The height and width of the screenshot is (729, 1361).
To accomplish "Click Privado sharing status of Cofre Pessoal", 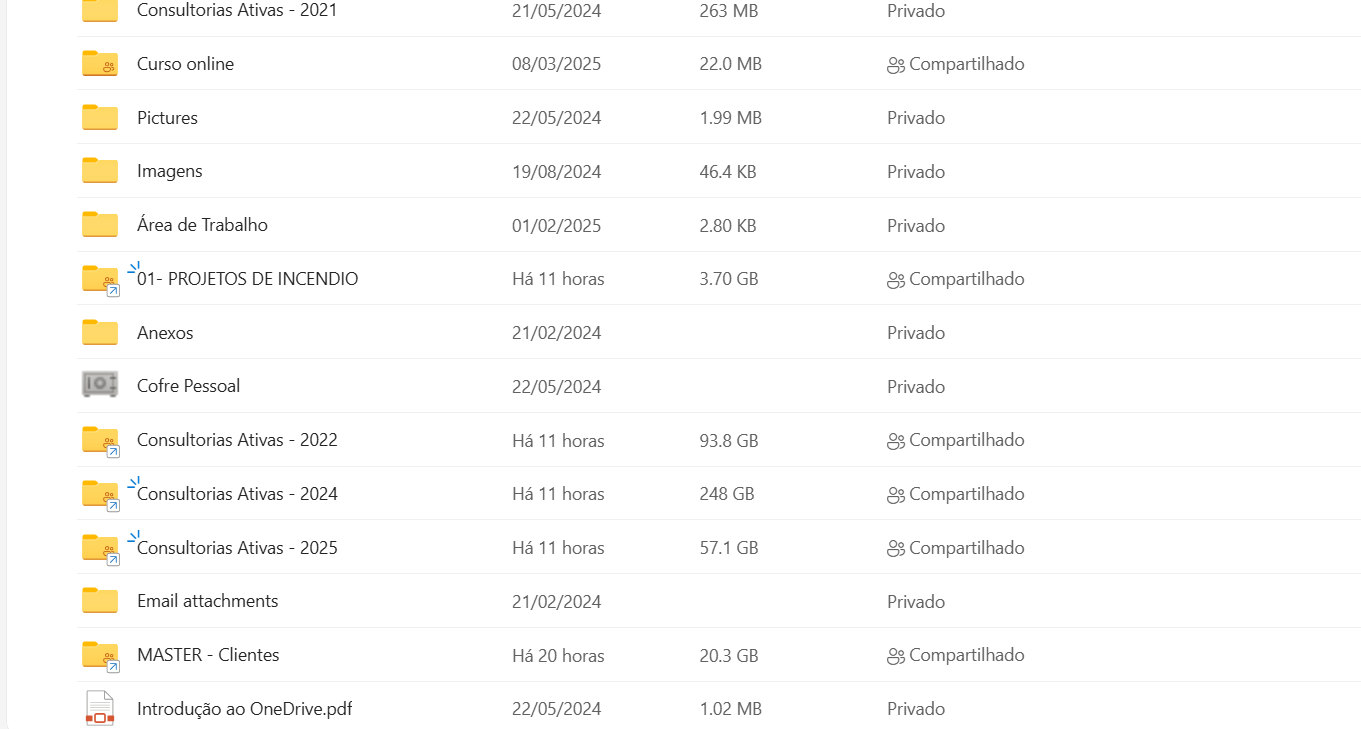I will click(x=916, y=387).
